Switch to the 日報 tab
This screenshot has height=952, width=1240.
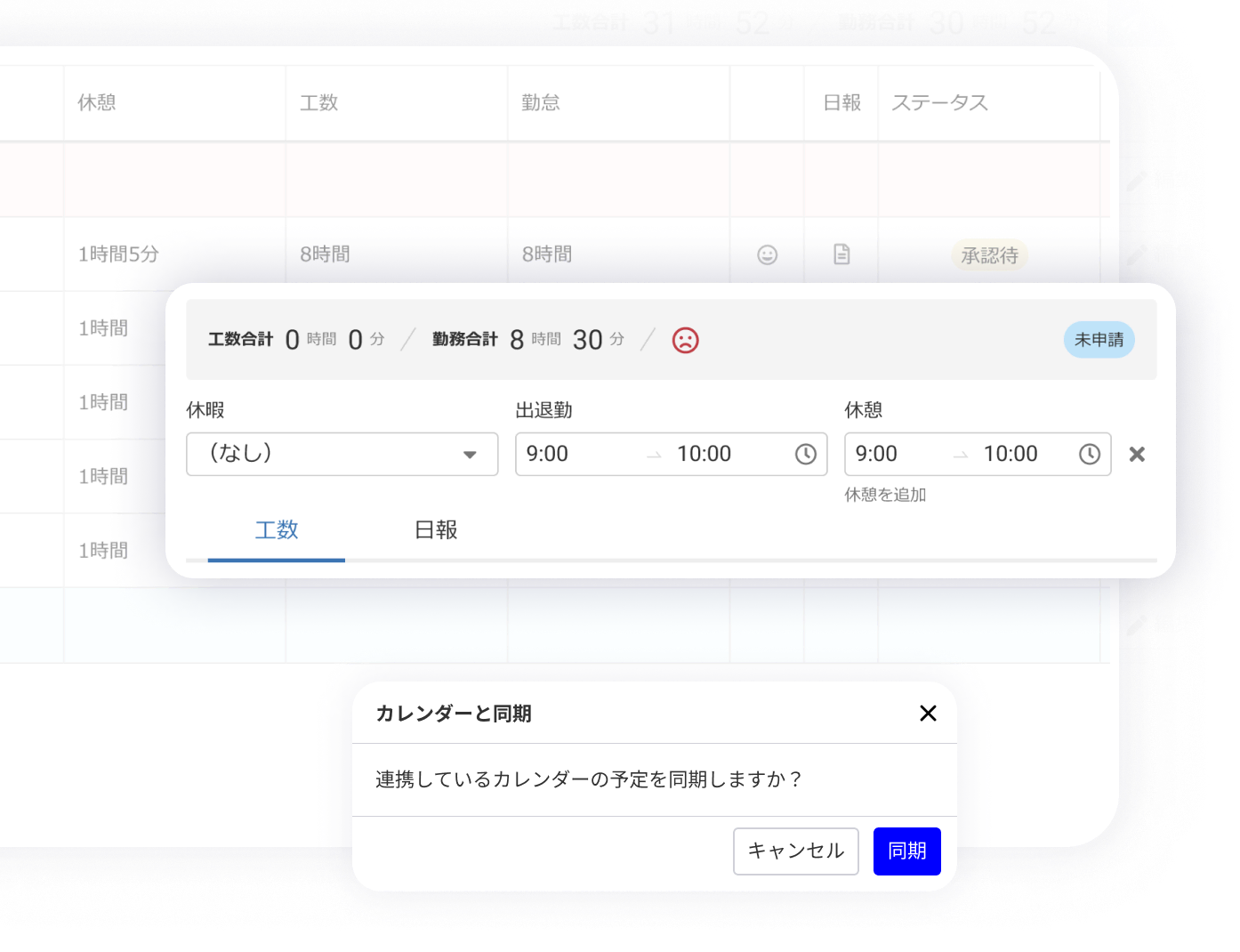tap(436, 530)
